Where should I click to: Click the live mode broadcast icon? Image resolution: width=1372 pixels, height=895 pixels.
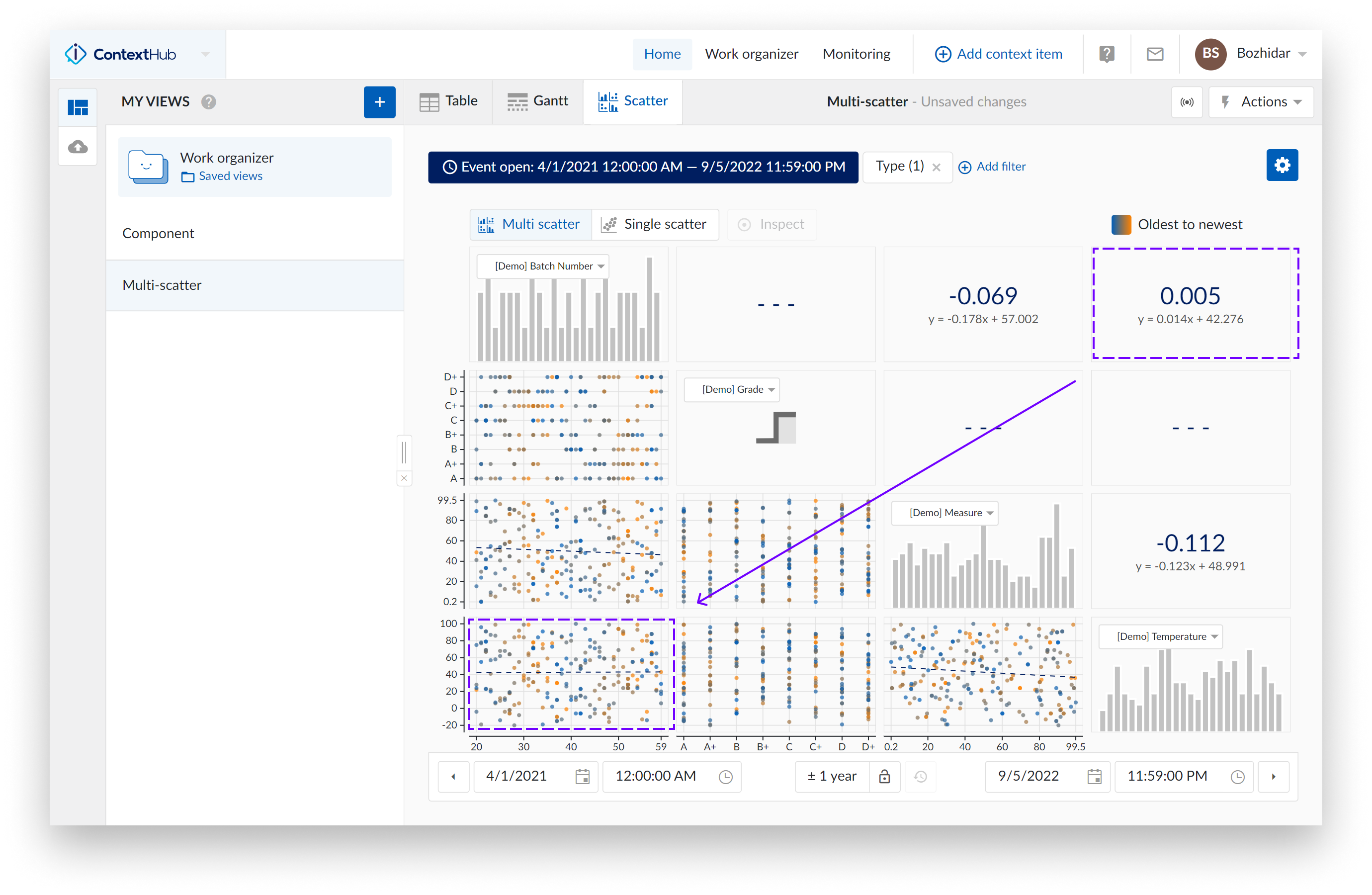[1187, 102]
